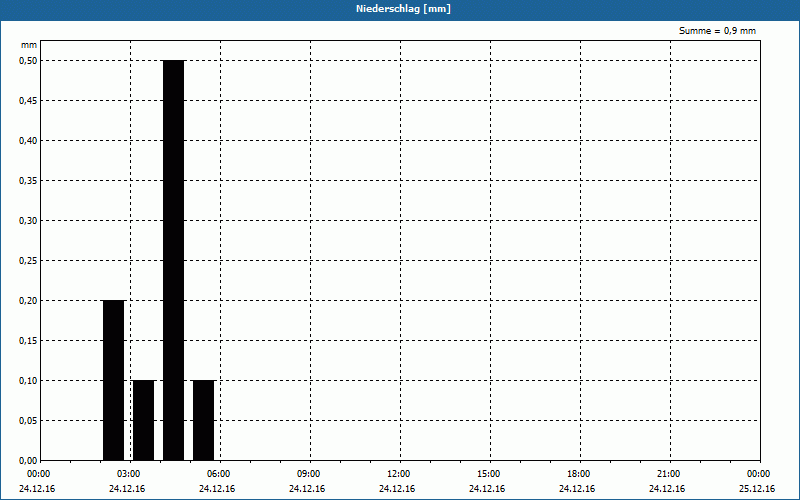Click the 00:00 label above 25.12.16

(758, 474)
